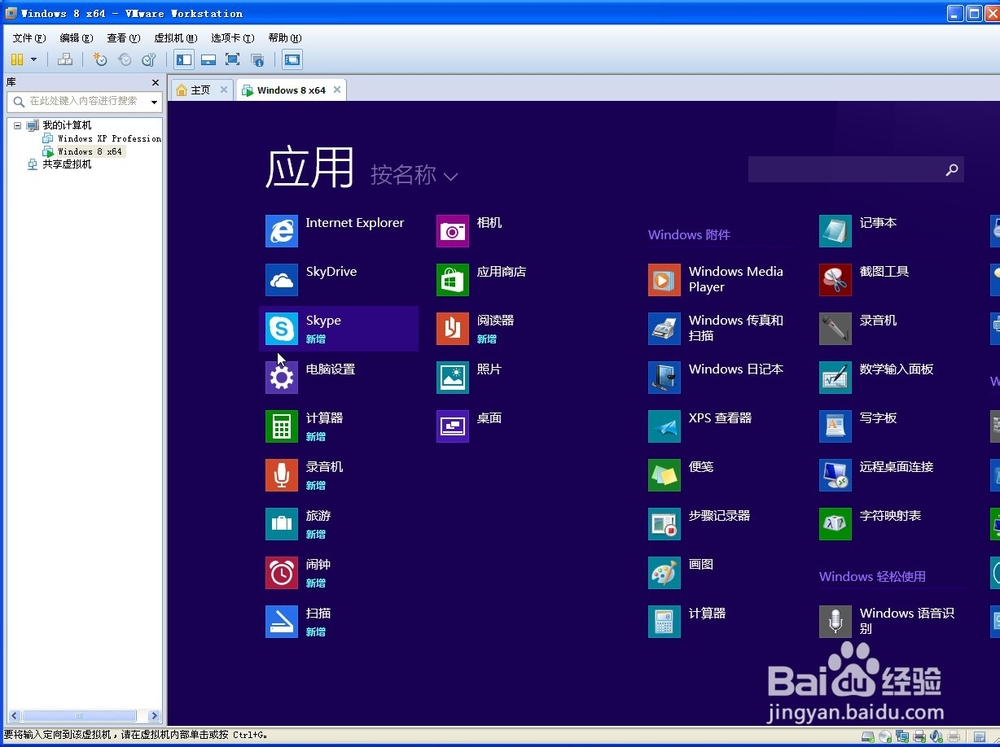Open 扫描 scanner app icon
The image size is (1000, 747).
(x=281, y=621)
